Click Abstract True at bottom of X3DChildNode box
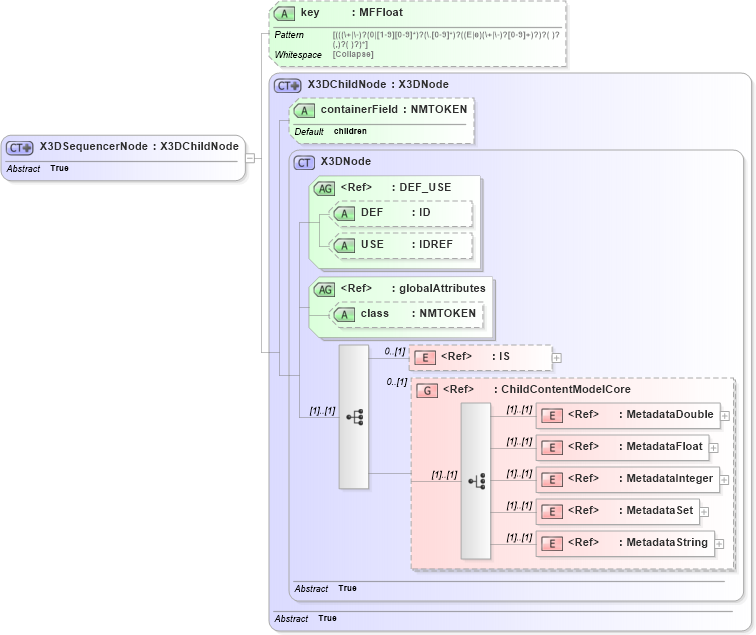This screenshot has width=756, height=635. (305, 619)
